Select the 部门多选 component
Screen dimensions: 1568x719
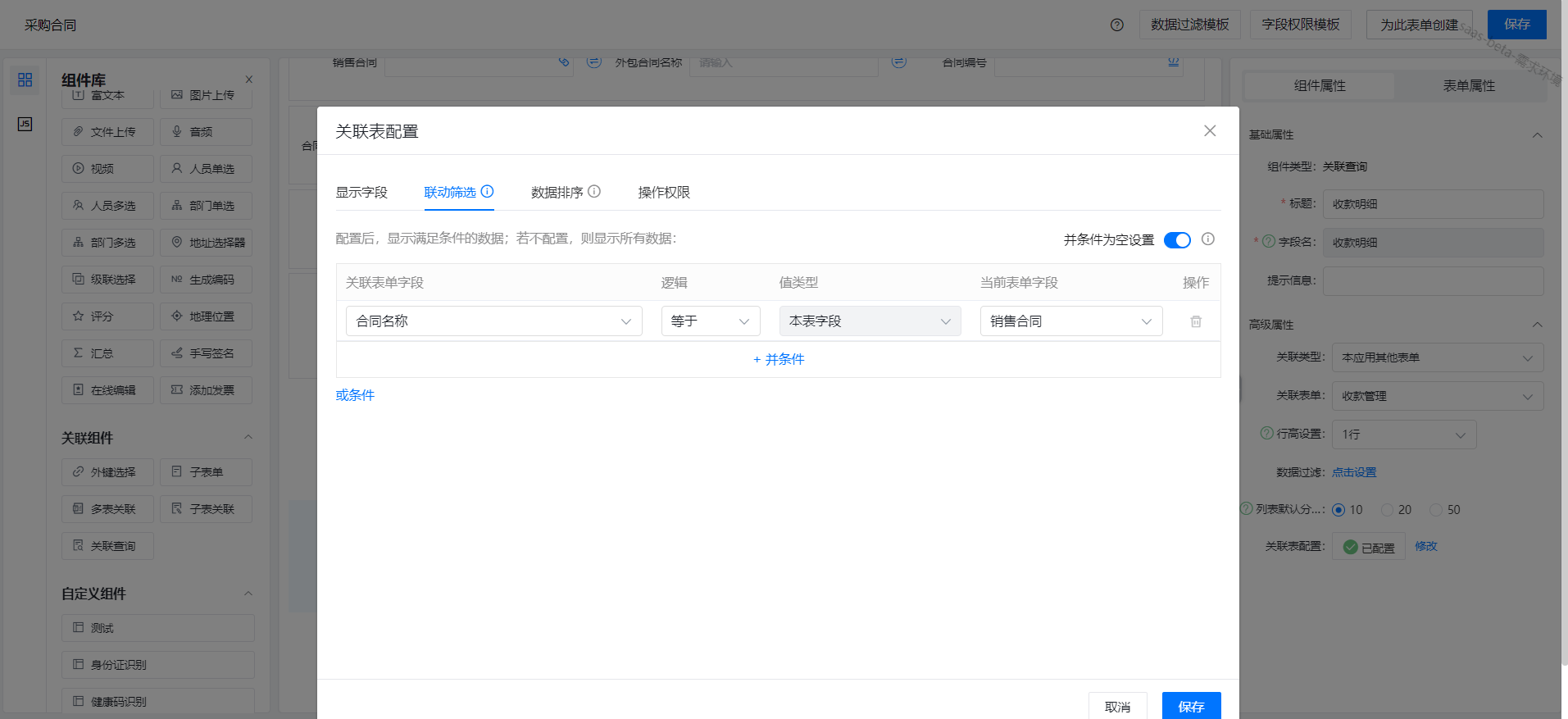coord(107,243)
